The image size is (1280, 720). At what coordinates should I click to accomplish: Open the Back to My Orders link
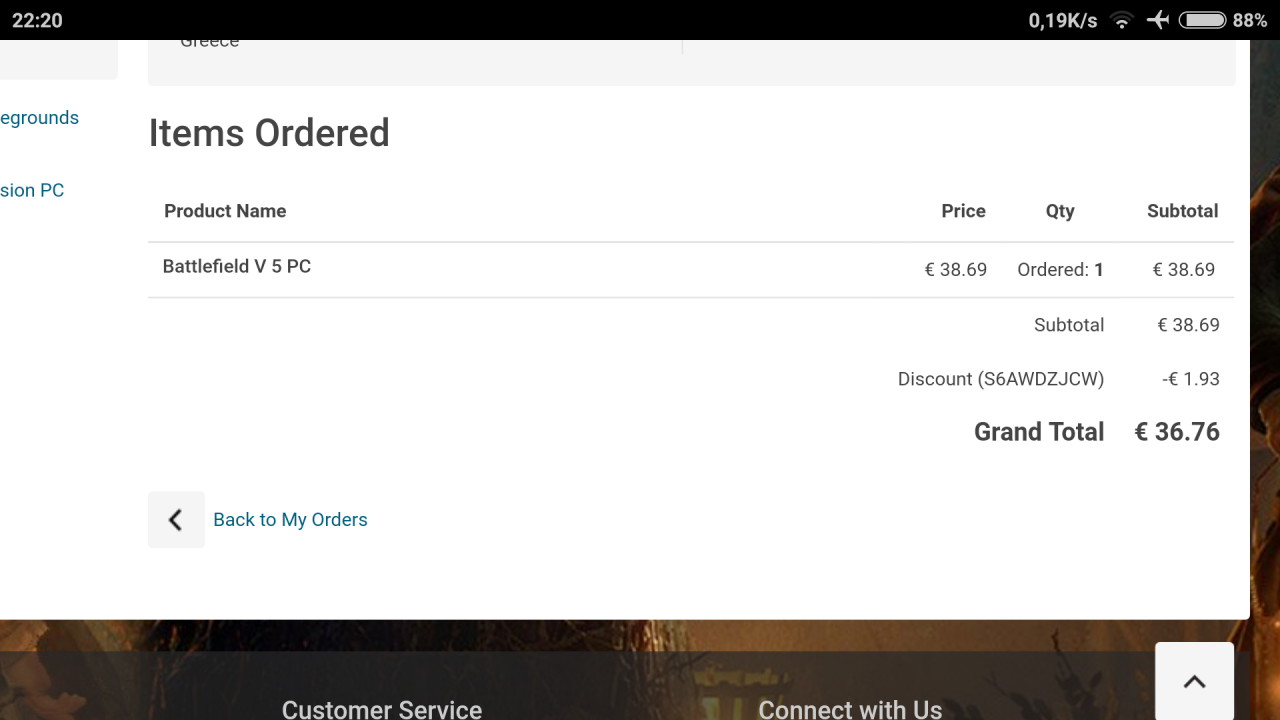[x=290, y=519]
